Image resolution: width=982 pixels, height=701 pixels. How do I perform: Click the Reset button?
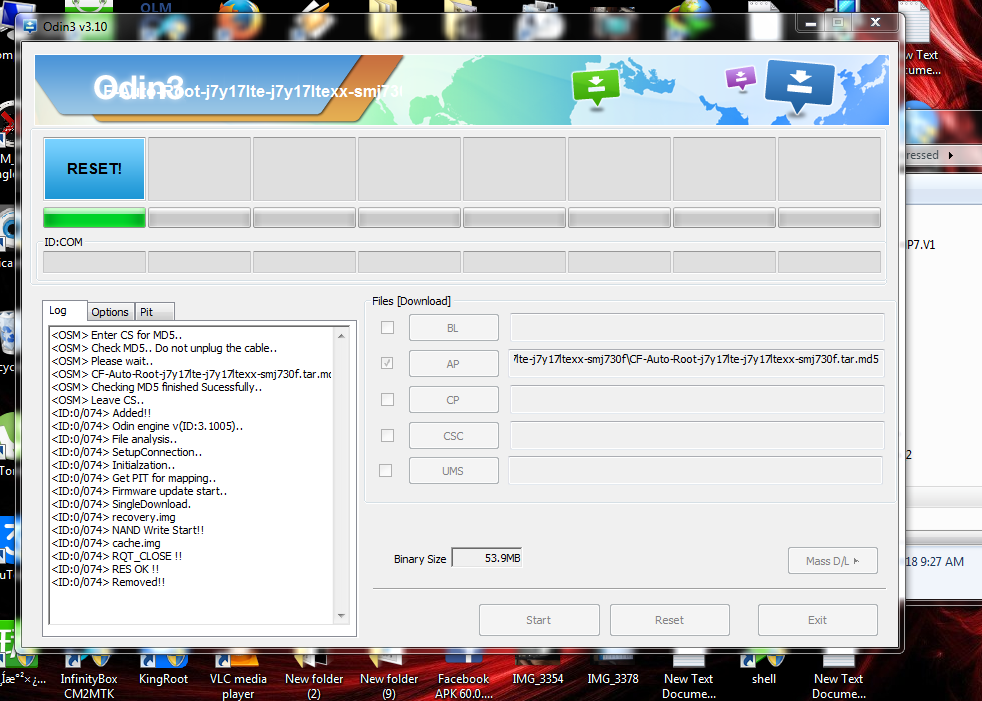pos(669,620)
